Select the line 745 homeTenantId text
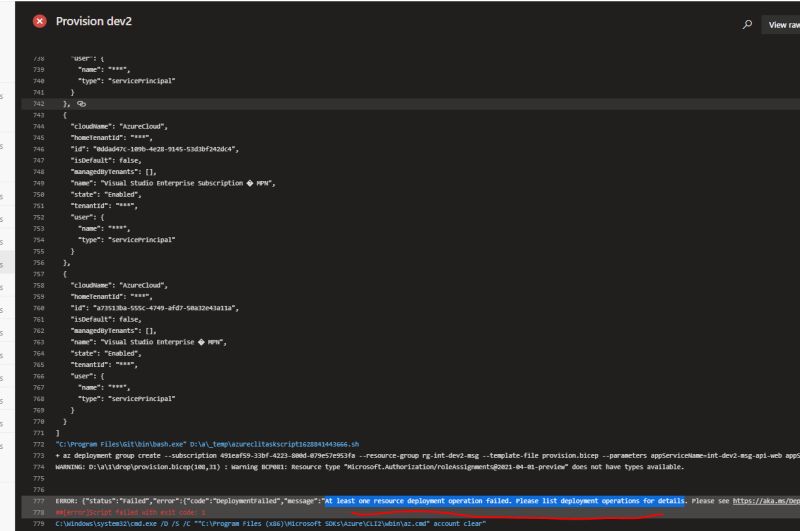Viewport: 800px width, 531px height. pos(111,138)
